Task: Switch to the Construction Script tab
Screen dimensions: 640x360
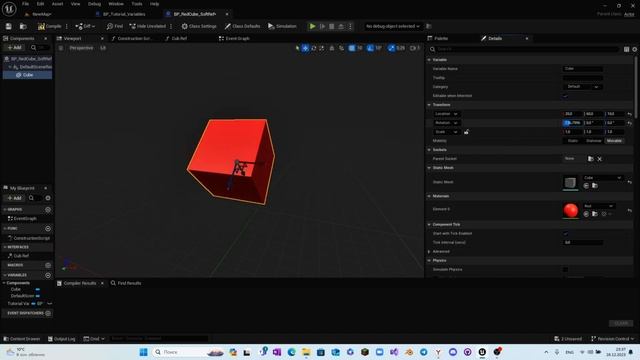Action: pyautogui.click(x=132, y=38)
